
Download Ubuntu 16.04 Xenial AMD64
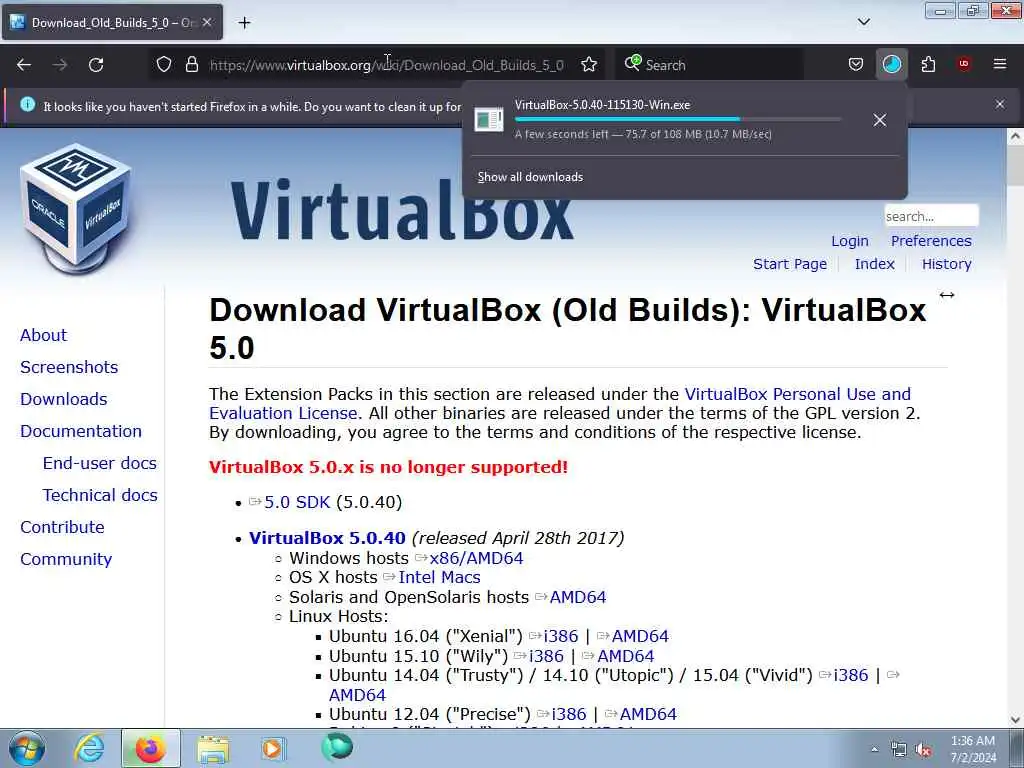tap(640, 636)
